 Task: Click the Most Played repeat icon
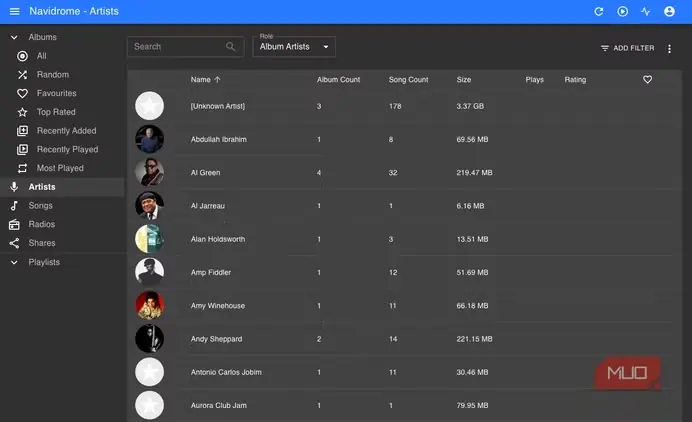[x=23, y=168]
